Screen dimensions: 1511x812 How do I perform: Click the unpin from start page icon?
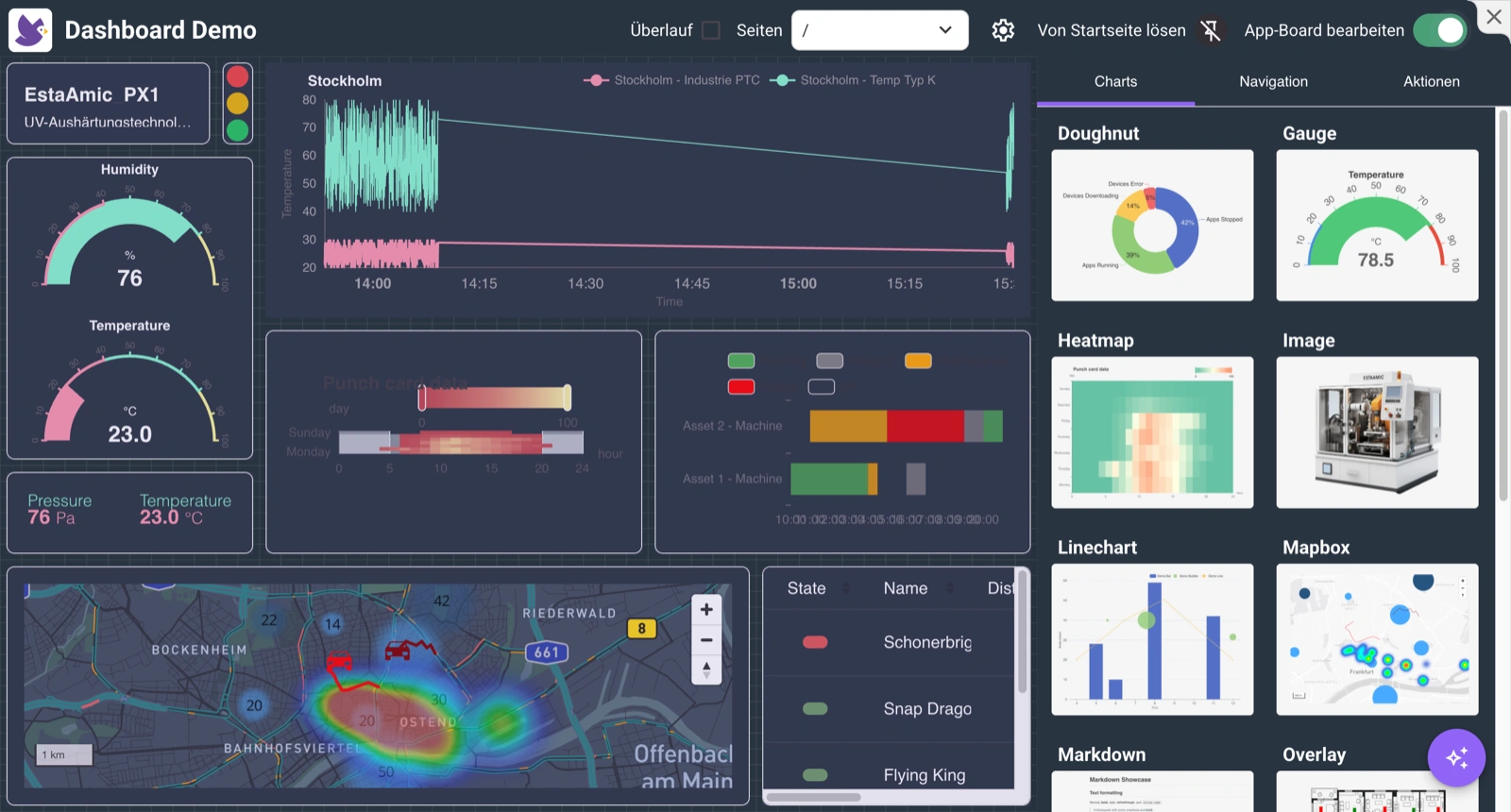[1211, 30]
